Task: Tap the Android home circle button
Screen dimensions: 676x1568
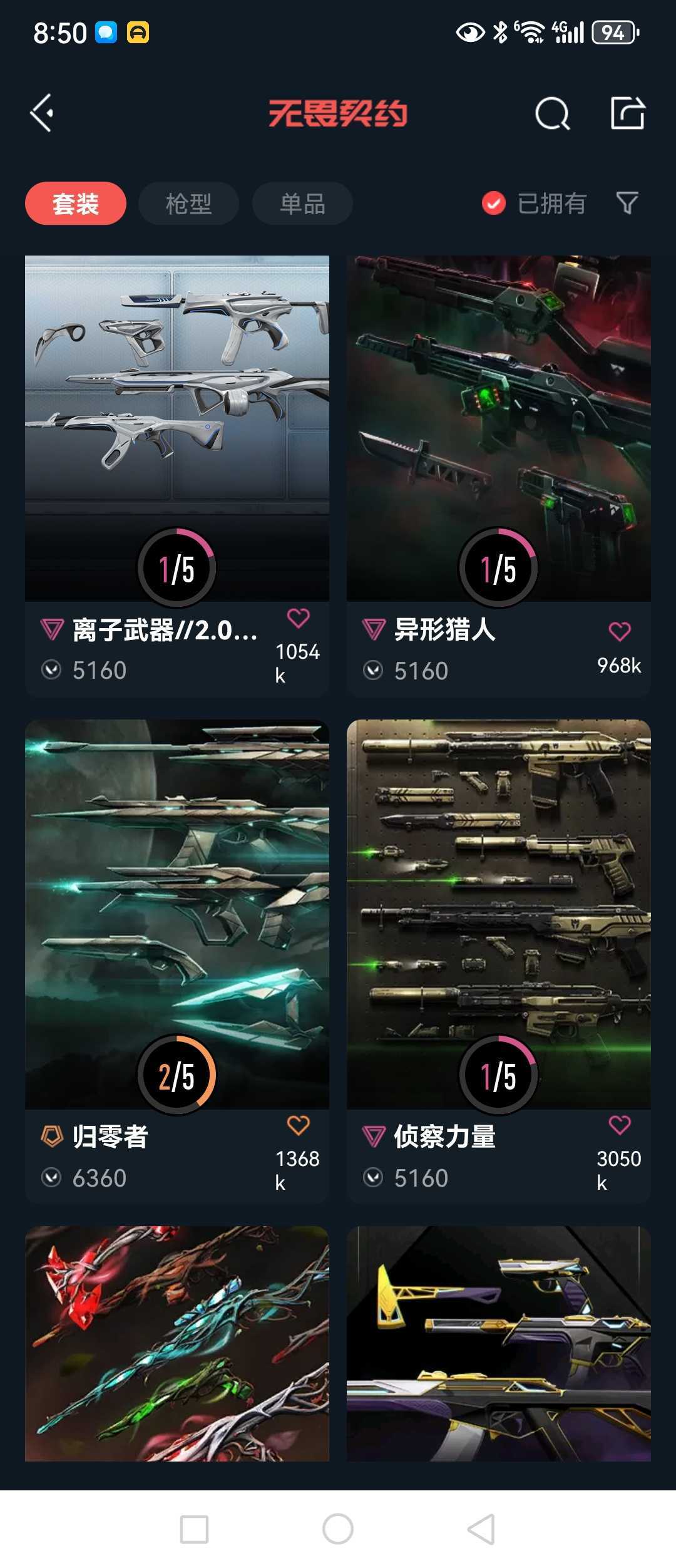Action: pos(338,1529)
